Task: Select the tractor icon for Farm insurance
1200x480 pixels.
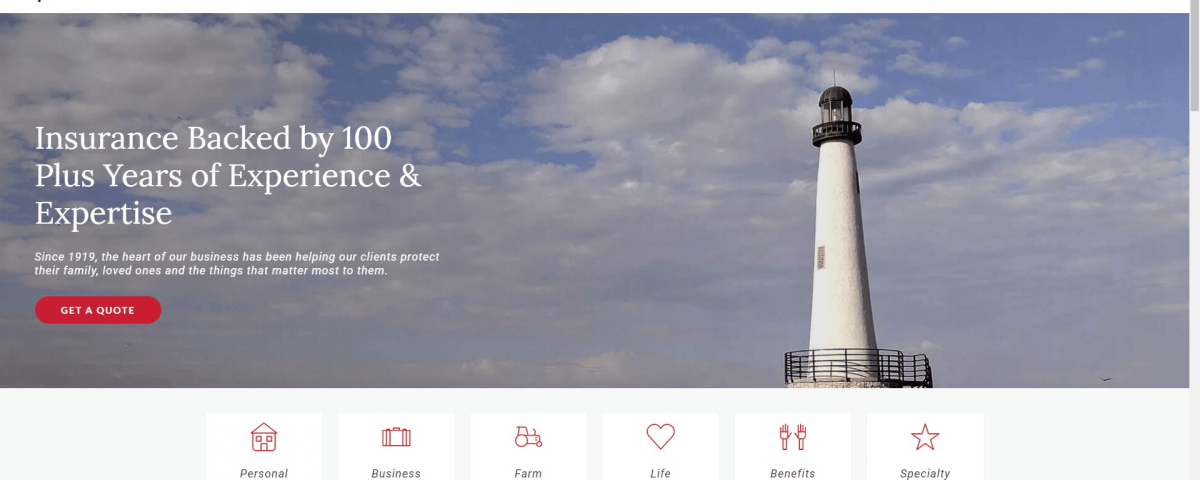Action: click(x=528, y=437)
